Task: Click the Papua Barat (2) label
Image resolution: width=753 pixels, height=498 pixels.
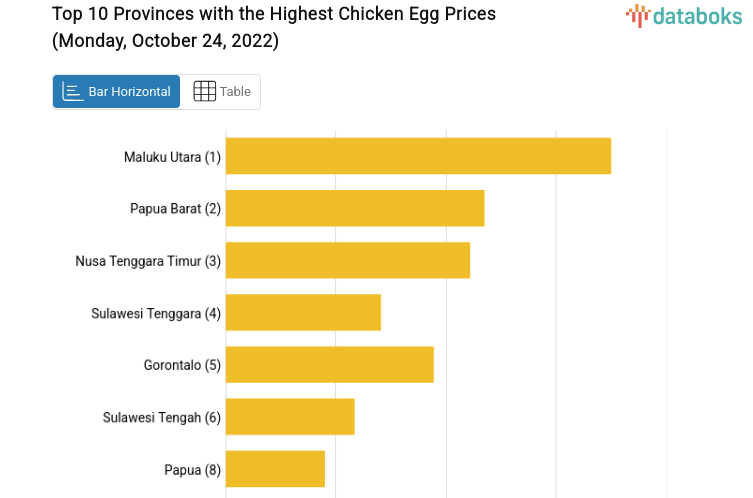Action: tap(175, 209)
